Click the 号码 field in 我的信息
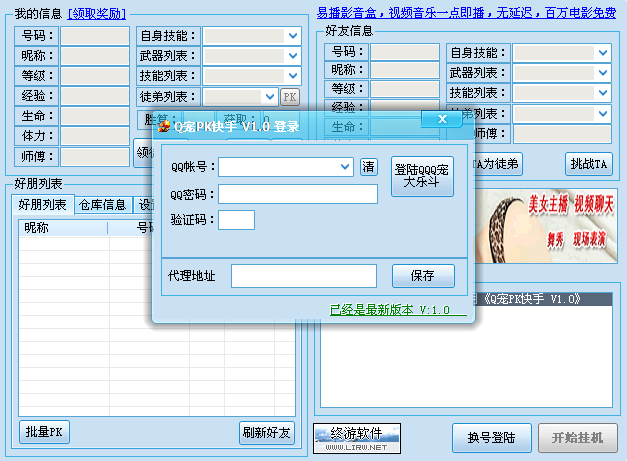This screenshot has width=627, height=461. point(95,36)
